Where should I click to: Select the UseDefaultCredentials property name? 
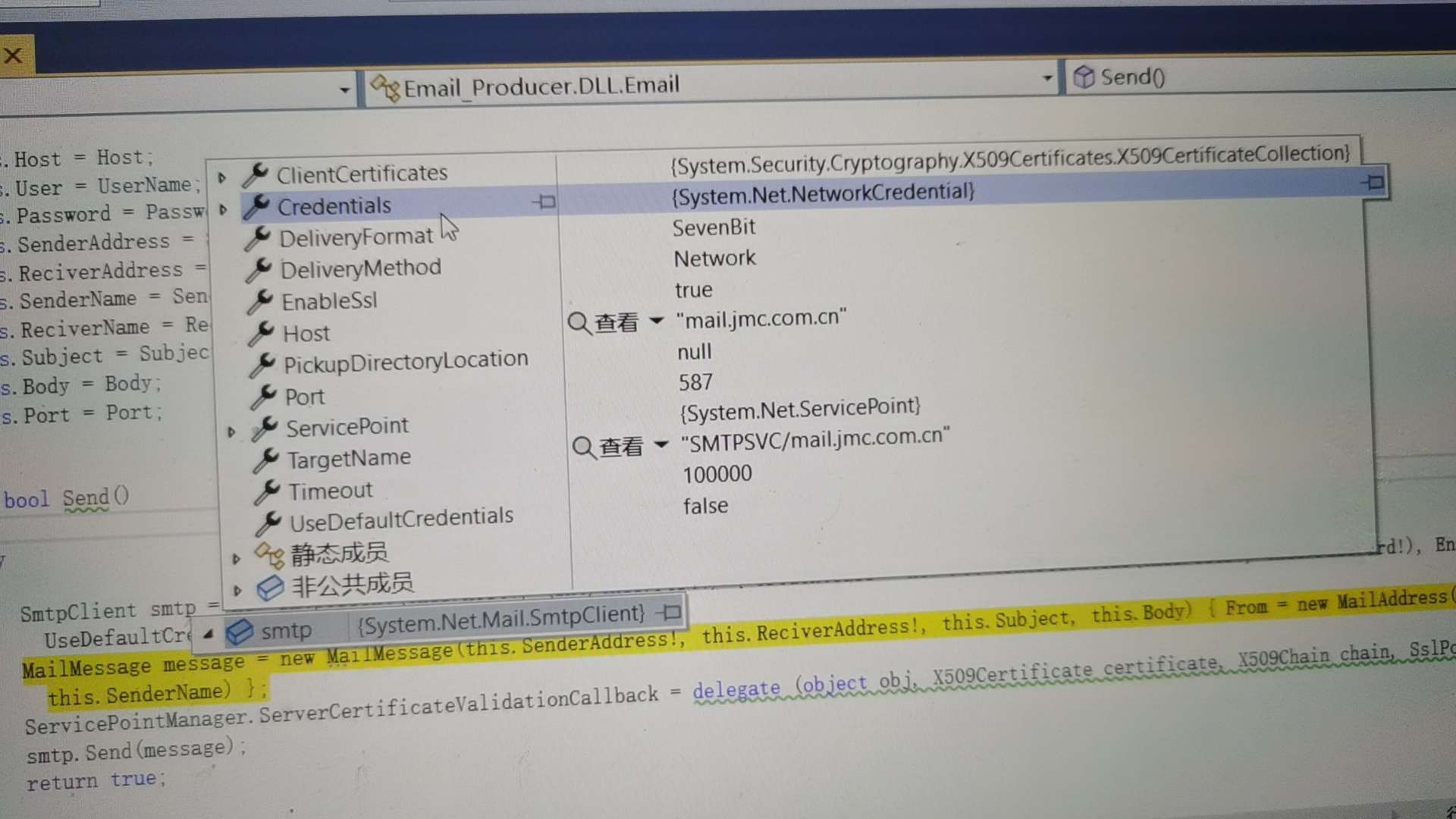402,519
